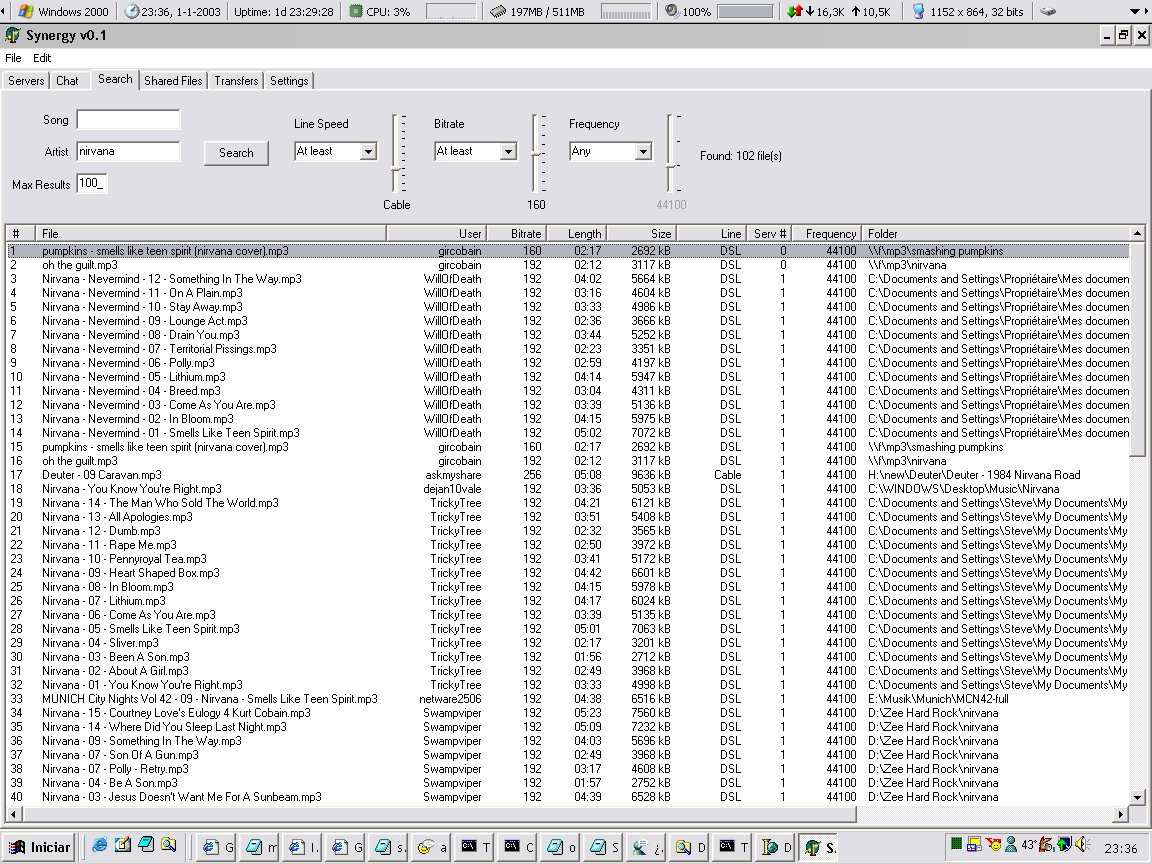1152x864 pixels.
Task: Open the File menu
Action: click(x=13, y=58)
